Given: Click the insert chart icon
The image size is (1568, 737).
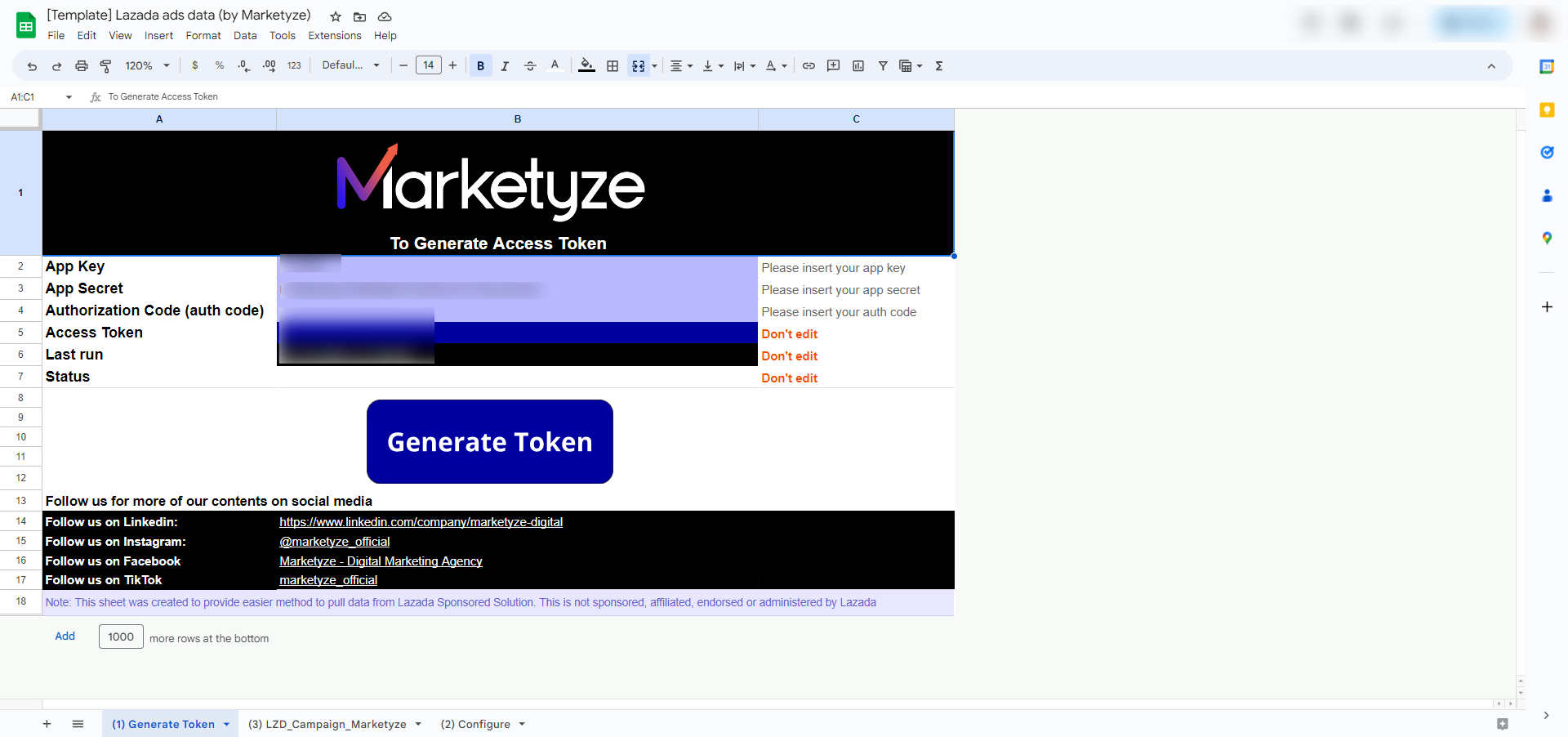Looking at the screenshot, I should (x=858, y=66).
